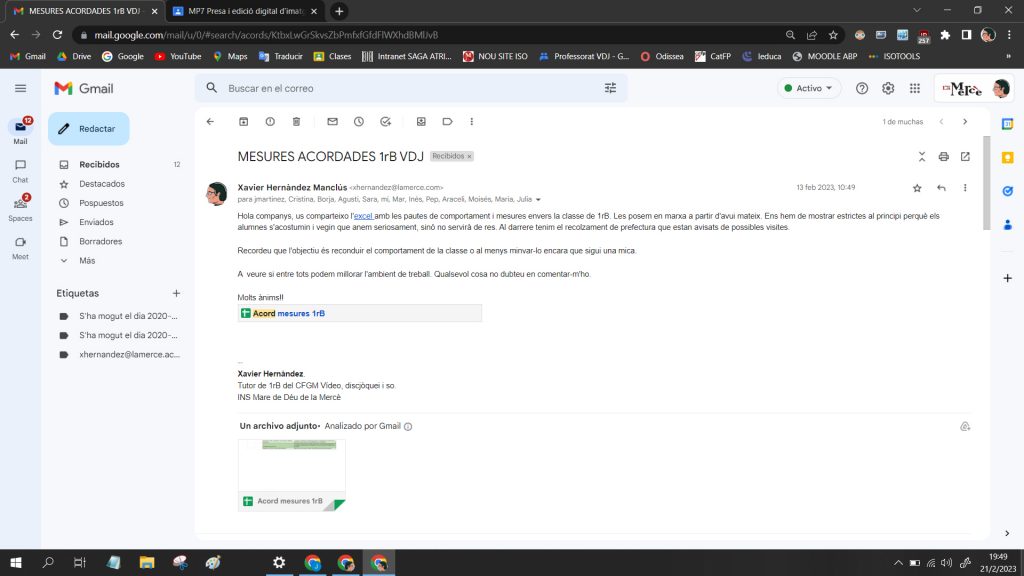Open the Activo status dropdown
Screen dimensions: 1024x576
pyautogui.click(x=808, y=88)
